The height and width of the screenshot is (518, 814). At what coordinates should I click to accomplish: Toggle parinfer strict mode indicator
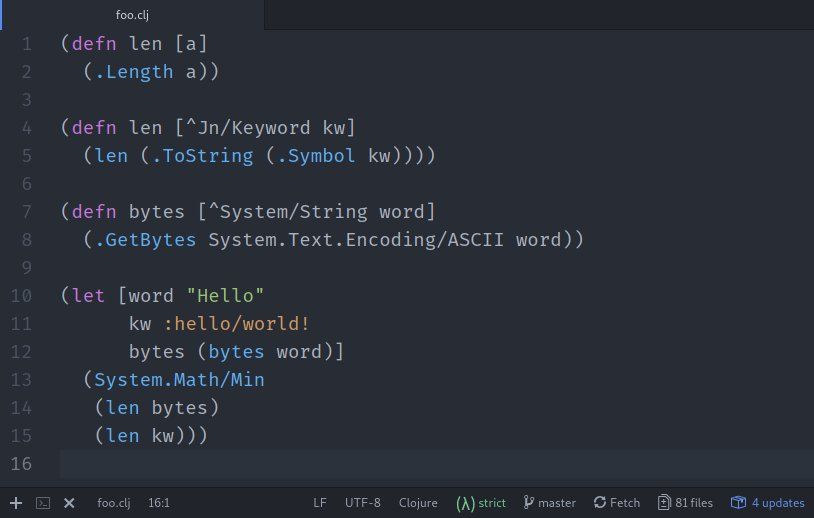pyautogui.click(x=481, y=503)
